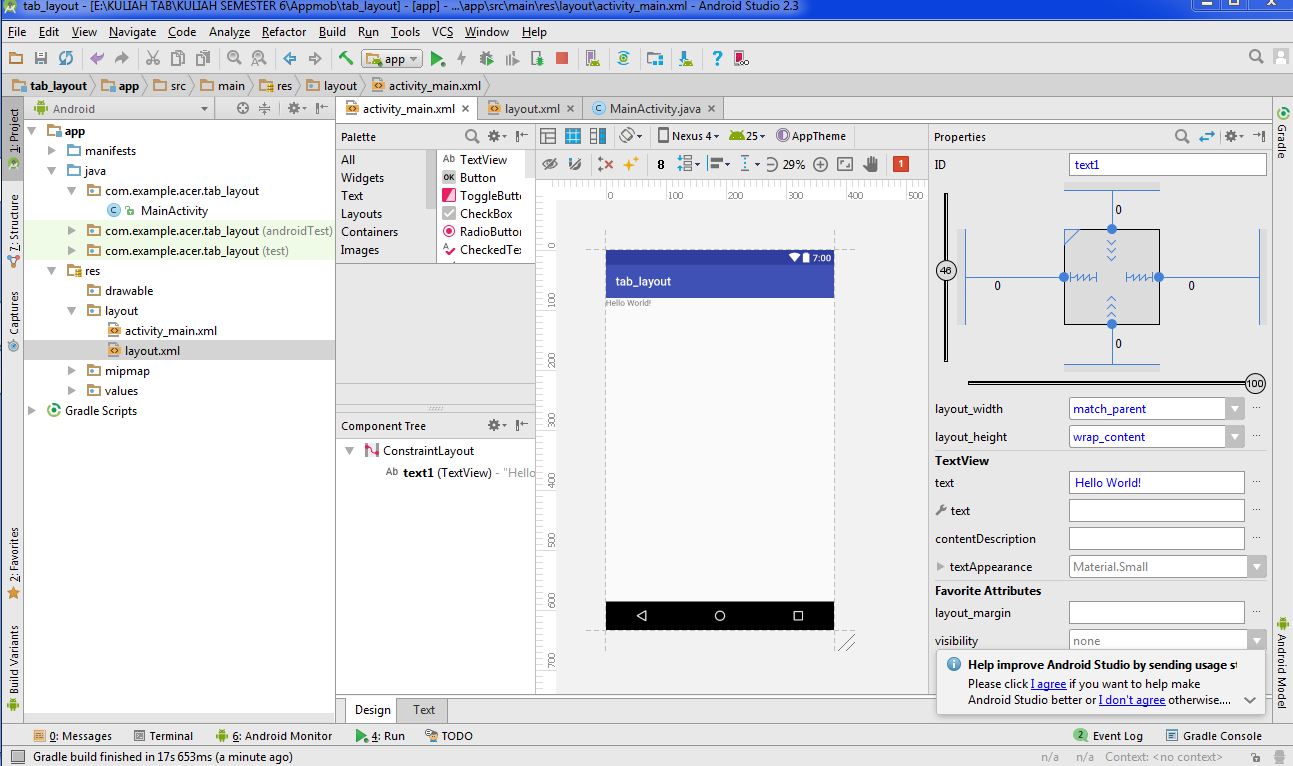
Task: Show Design and Blueprint side by side
Action: [598, 136]
